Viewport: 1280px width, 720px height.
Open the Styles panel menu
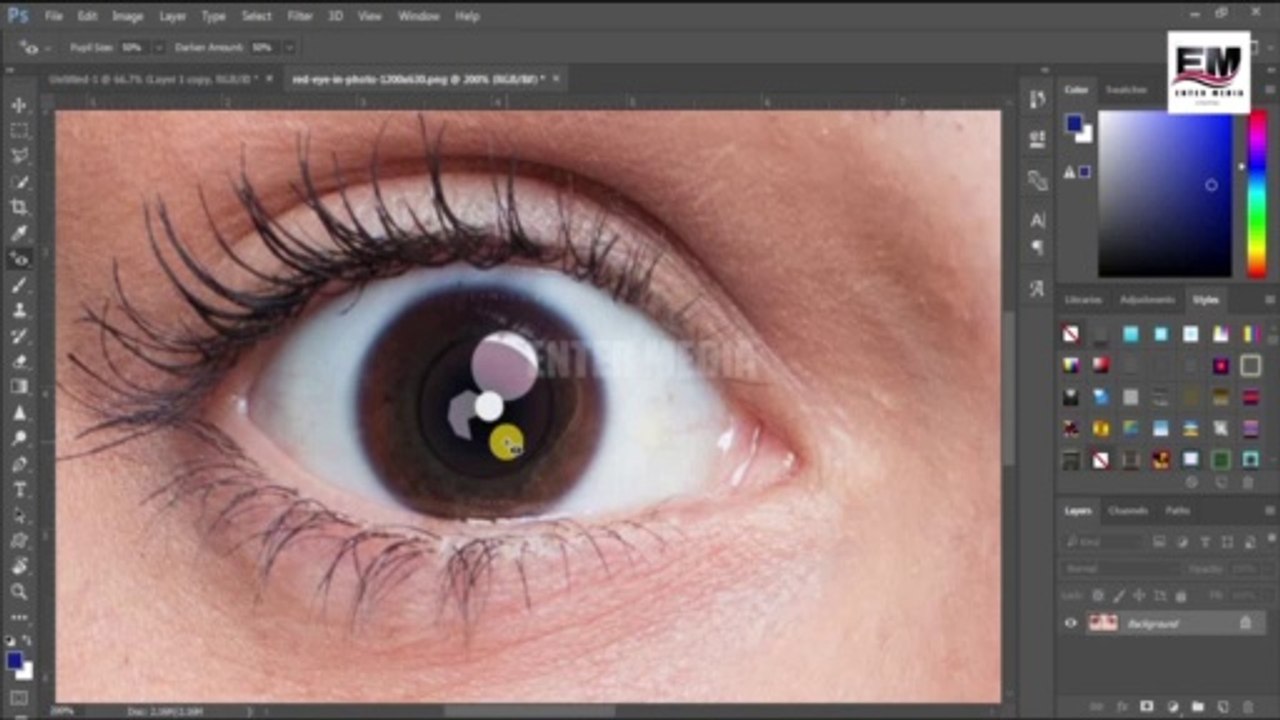point(1270,300)
